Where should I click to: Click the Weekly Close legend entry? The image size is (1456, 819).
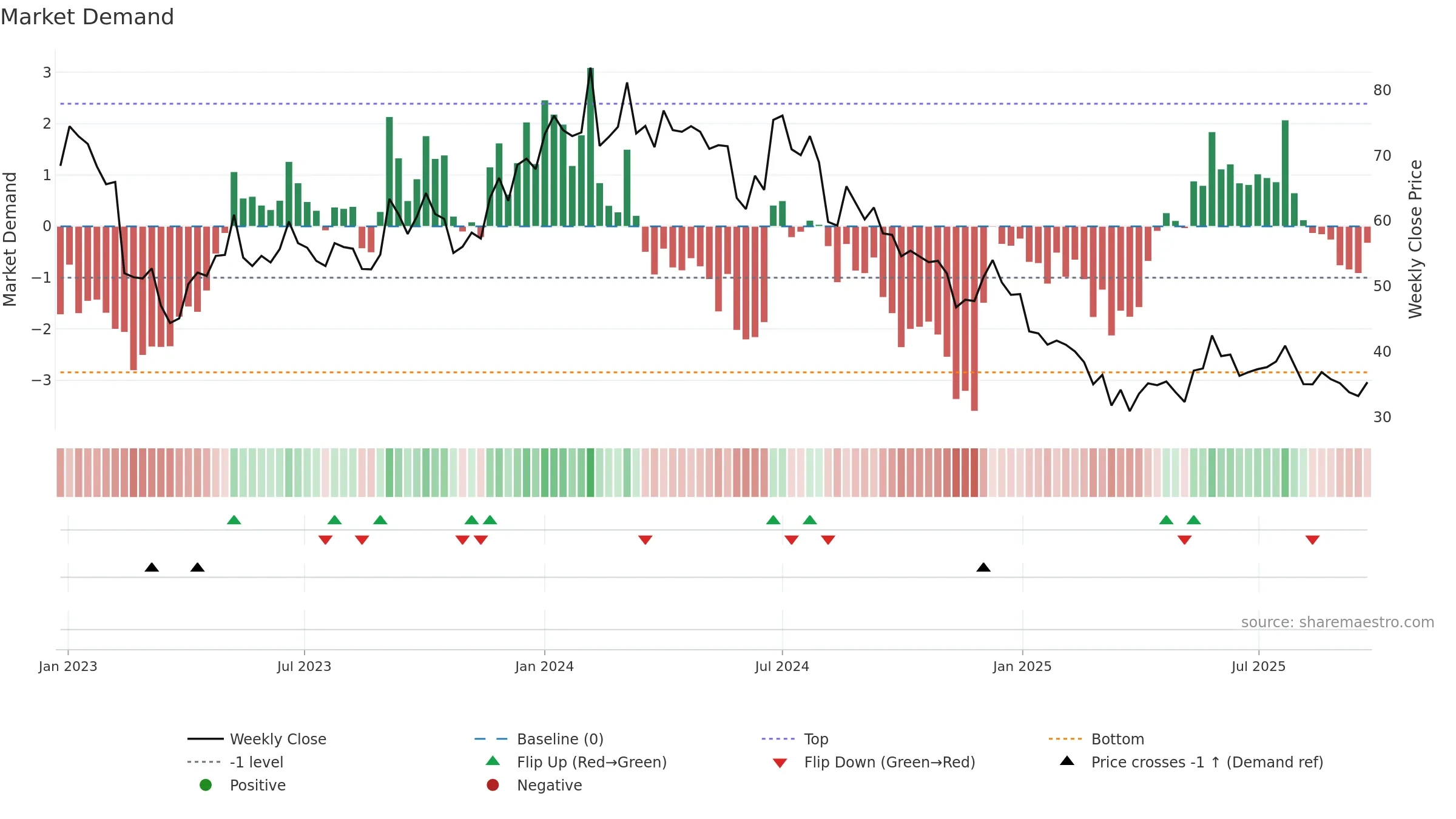(257, 739)
